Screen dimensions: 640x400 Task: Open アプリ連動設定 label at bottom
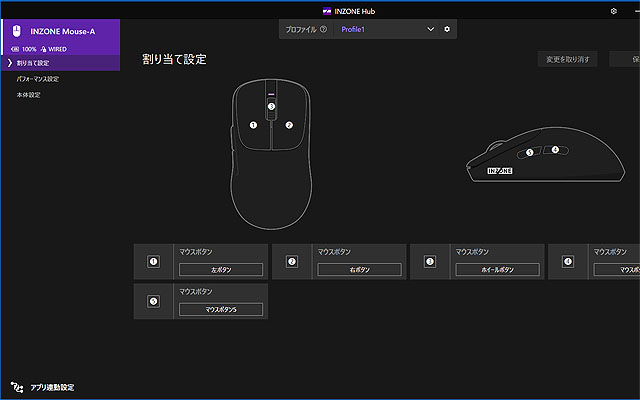click(52, 387)
